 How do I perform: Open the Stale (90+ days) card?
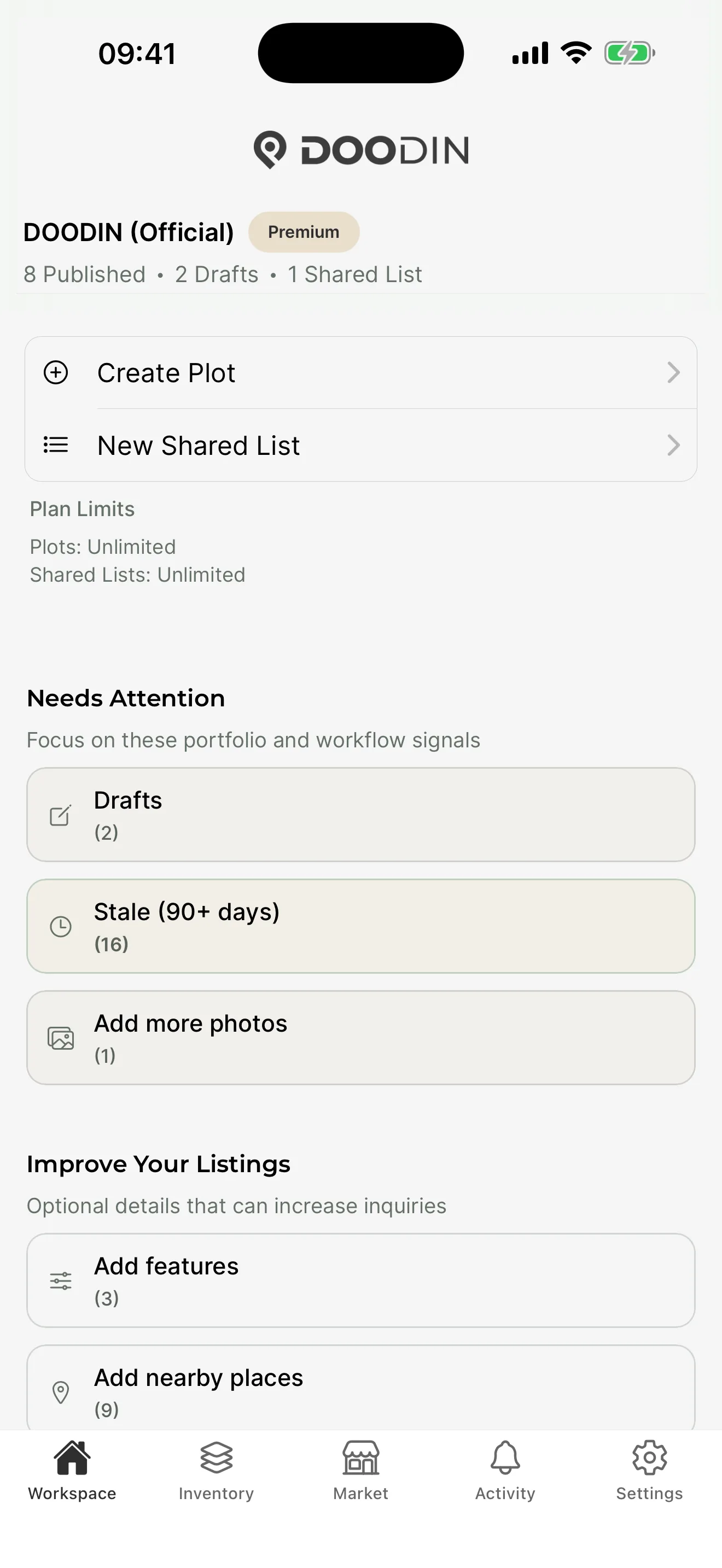point(360,927)
